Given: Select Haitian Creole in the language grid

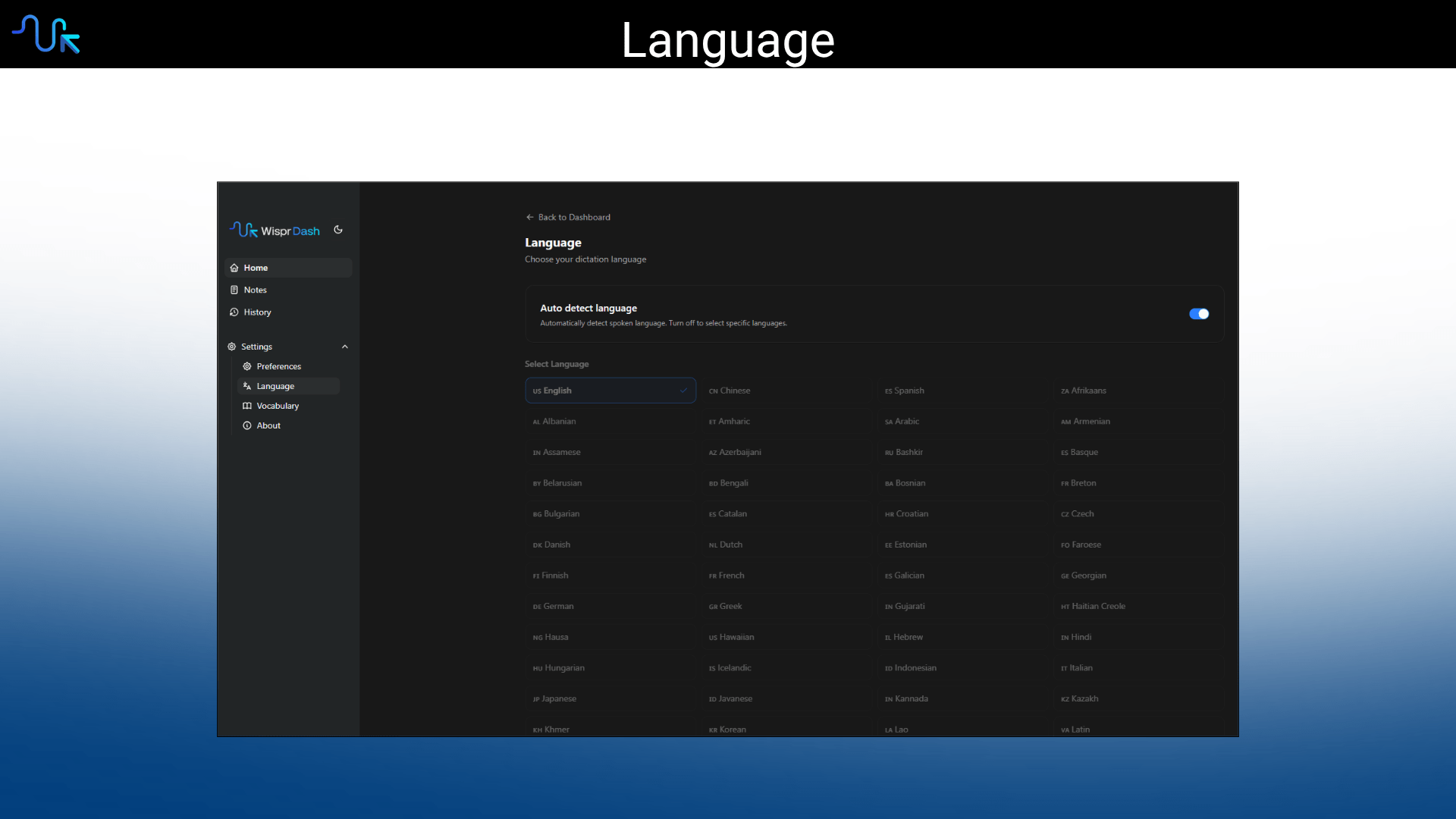Looking at the screenshot, I should coord(1138,607).
